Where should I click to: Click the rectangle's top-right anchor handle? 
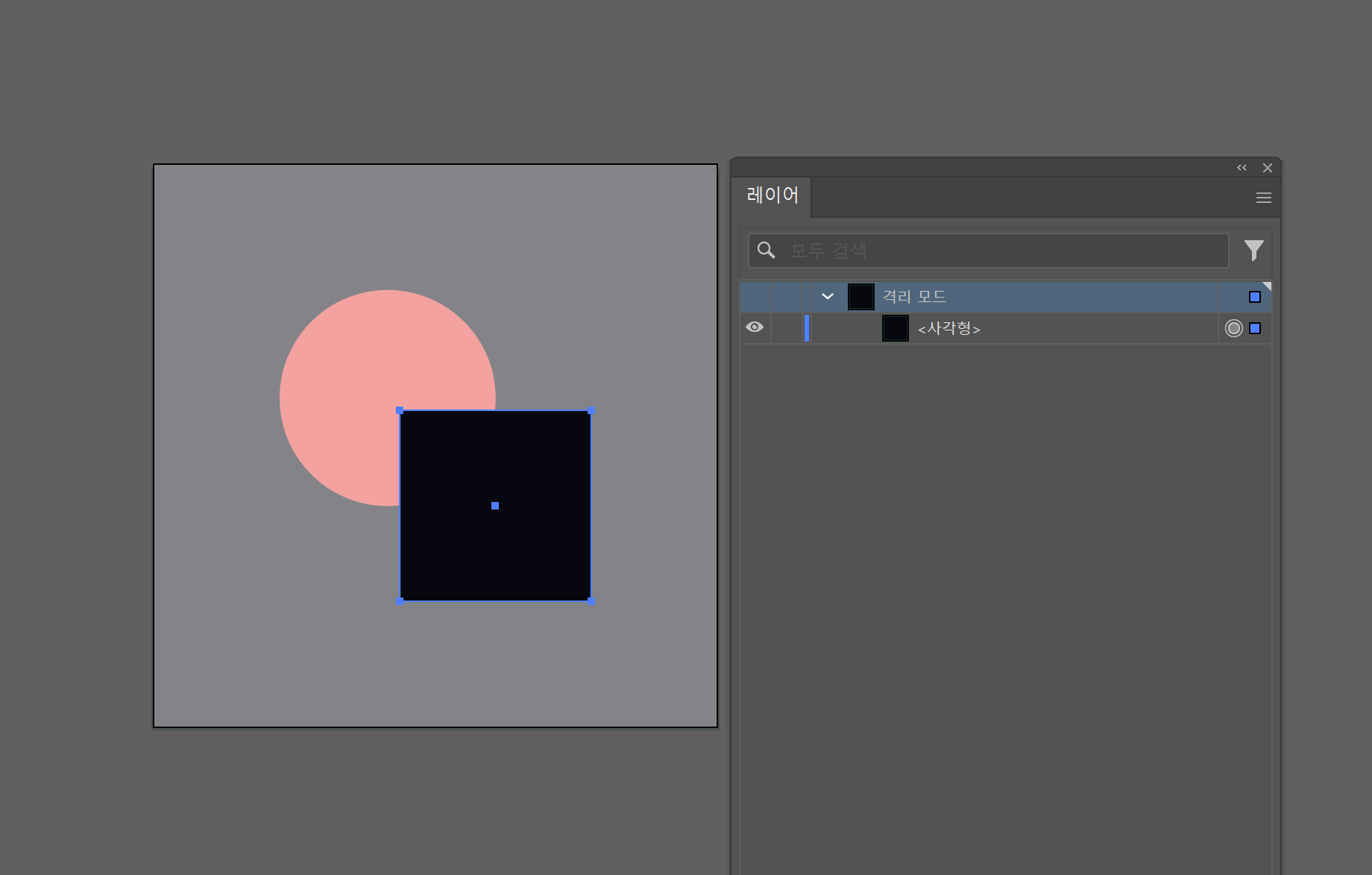point(591,410)
